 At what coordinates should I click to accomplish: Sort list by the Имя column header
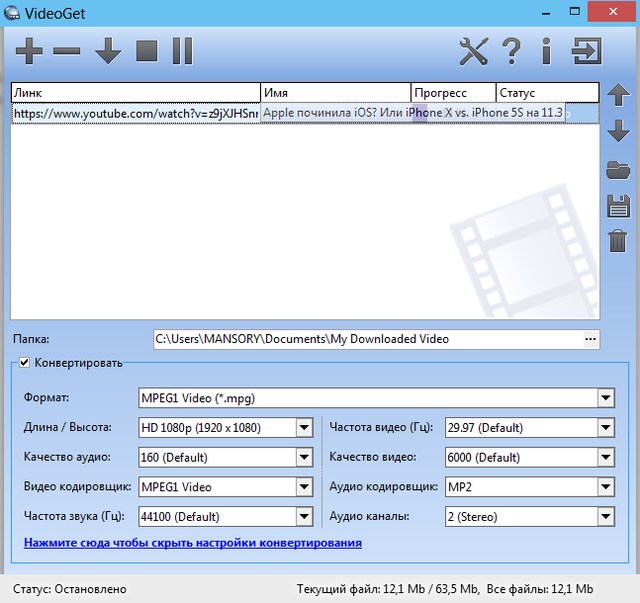coord(335,93)
